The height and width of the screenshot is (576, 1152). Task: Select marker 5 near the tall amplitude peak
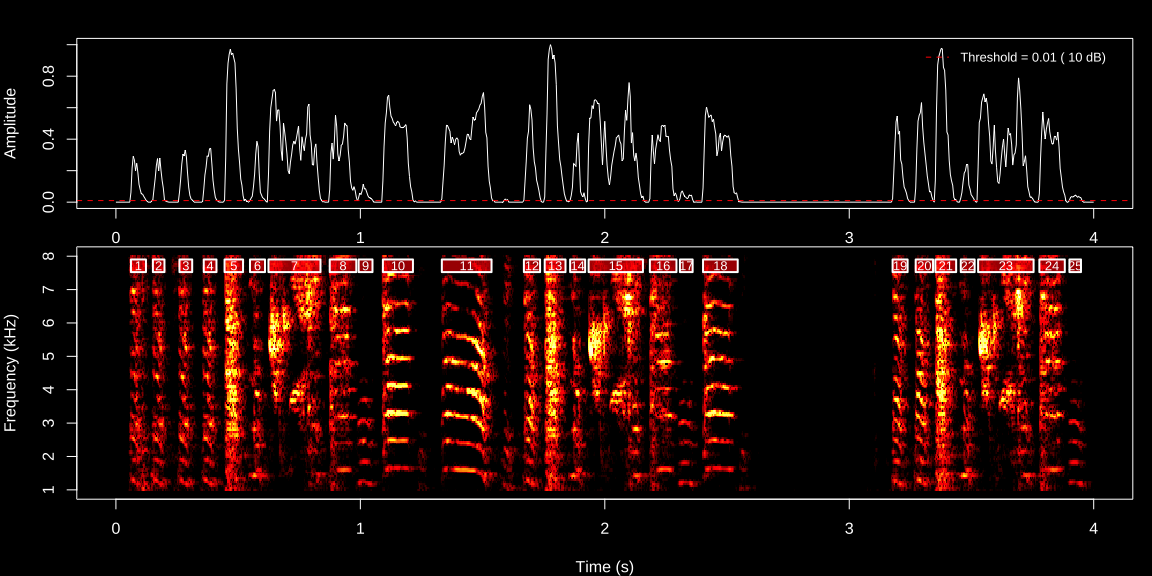point(232,266)
